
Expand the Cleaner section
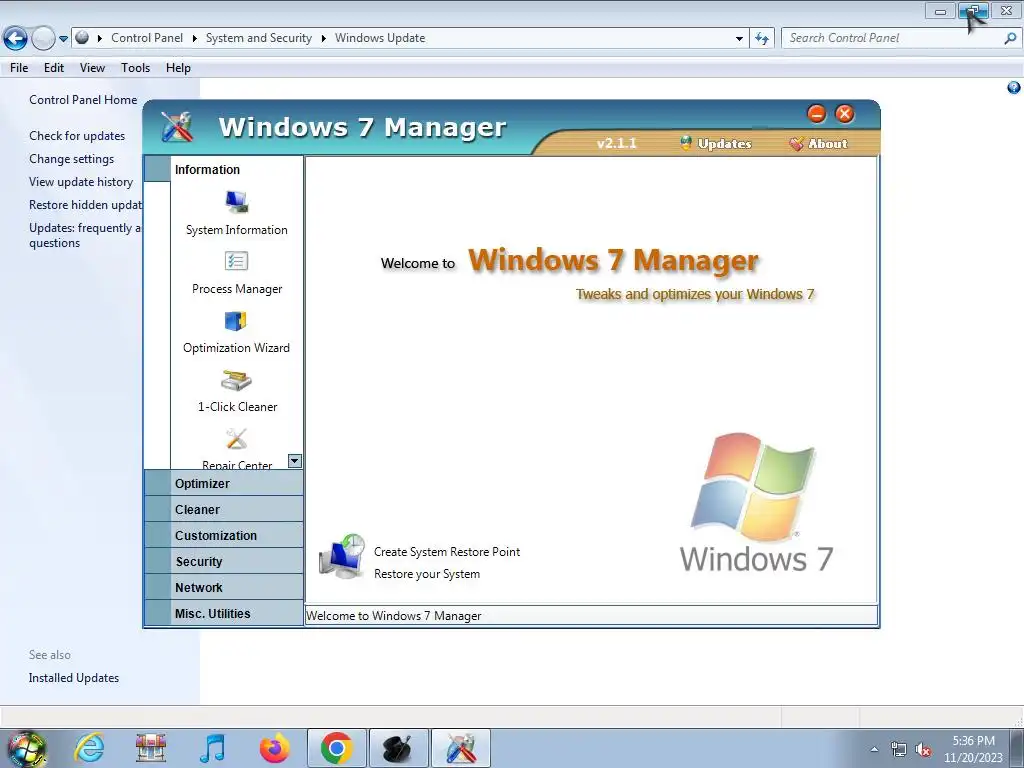(x=223, y=509)
